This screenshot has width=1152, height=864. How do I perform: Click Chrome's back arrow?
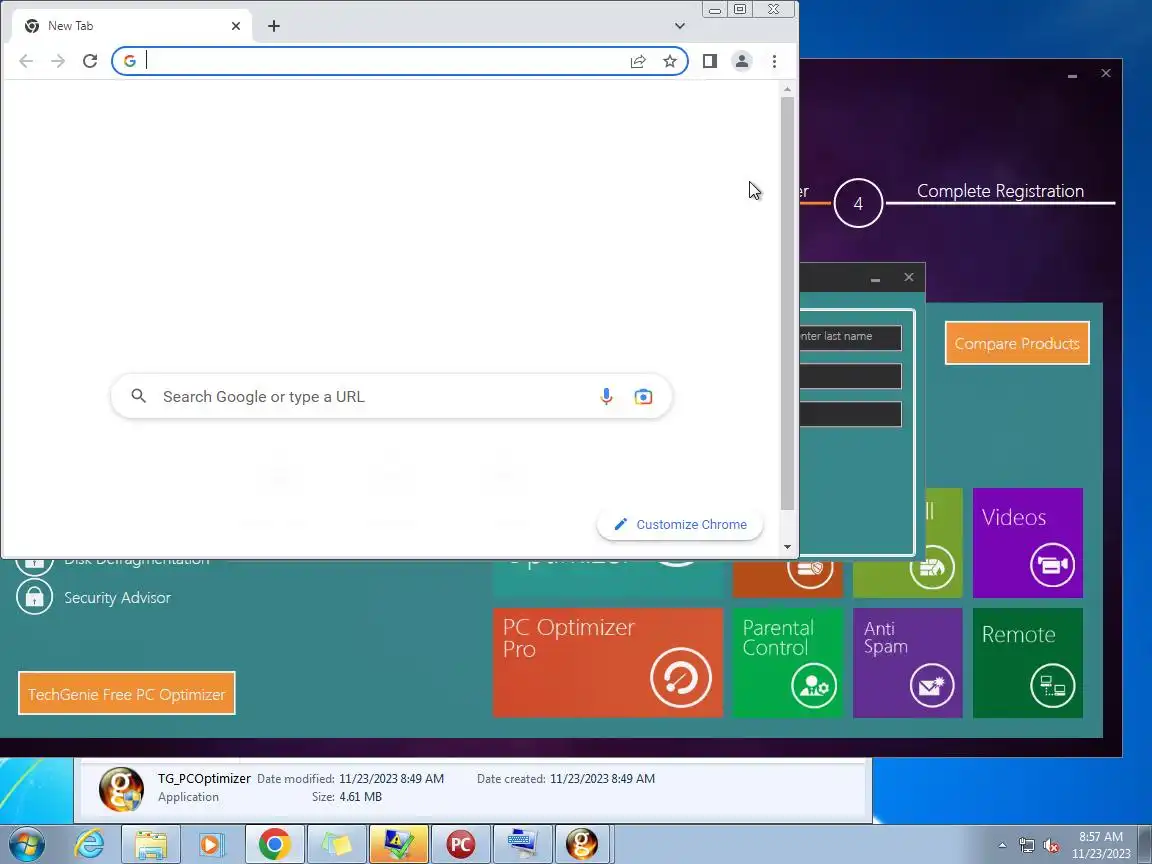[x=26, y=61]
